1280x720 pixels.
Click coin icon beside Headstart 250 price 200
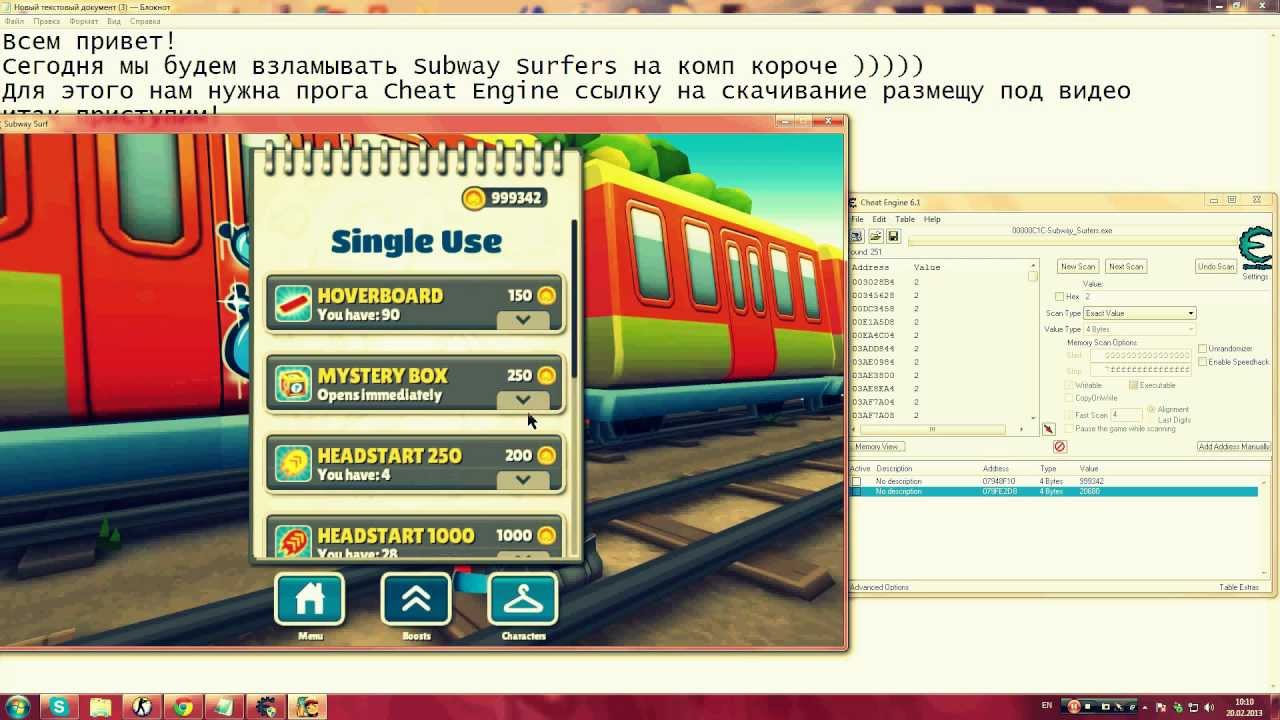tap(546, 456)
